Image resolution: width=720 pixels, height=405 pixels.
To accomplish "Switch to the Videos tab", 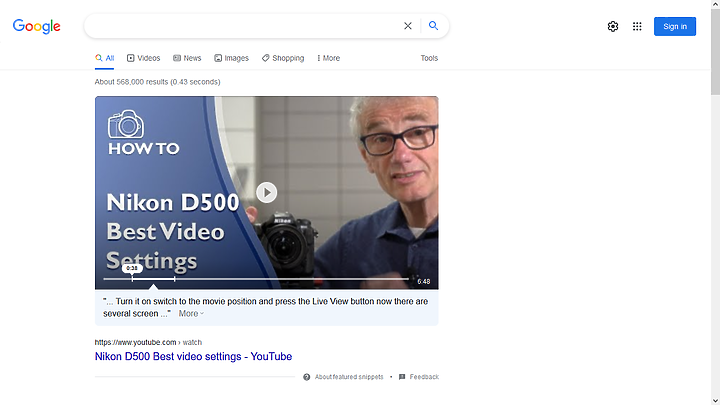I will pos(143,58).
